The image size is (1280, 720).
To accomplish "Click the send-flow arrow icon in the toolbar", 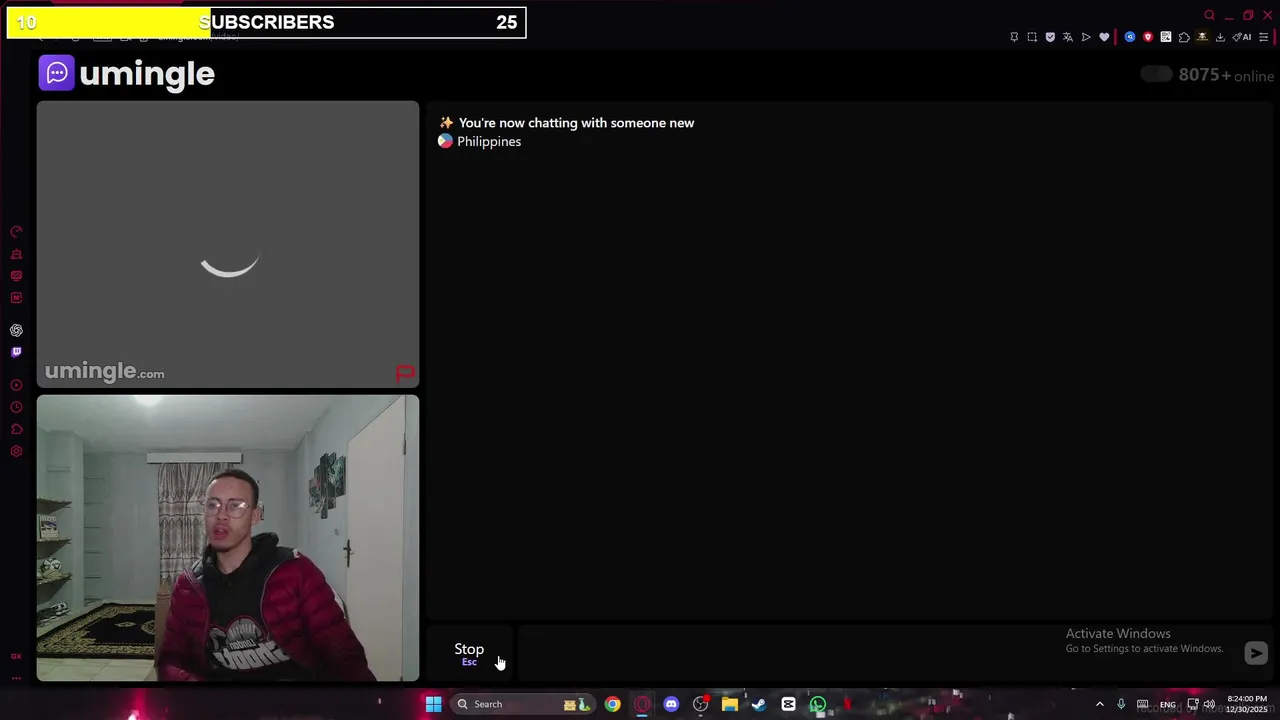I will click(1086, 37).
